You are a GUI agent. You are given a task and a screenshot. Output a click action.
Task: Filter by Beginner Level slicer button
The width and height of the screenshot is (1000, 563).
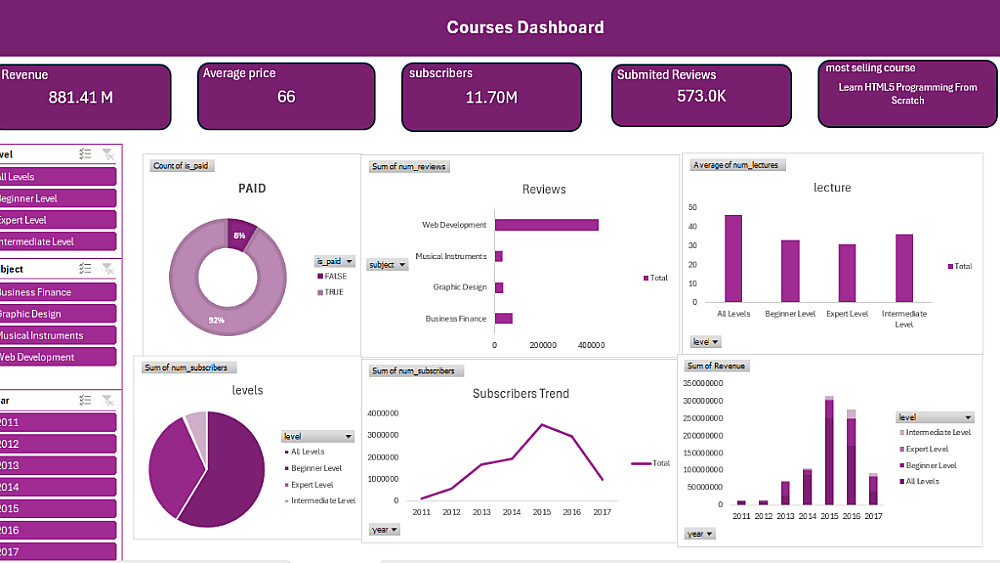point(57,198)
